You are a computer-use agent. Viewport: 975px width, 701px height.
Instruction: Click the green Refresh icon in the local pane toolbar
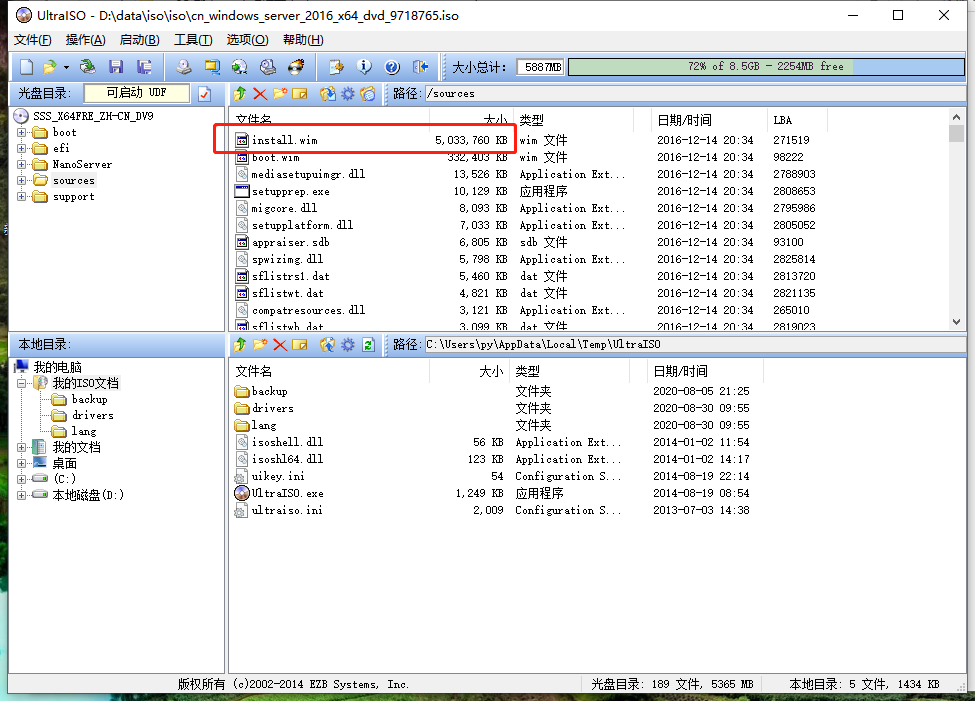(x=368, y=345)
